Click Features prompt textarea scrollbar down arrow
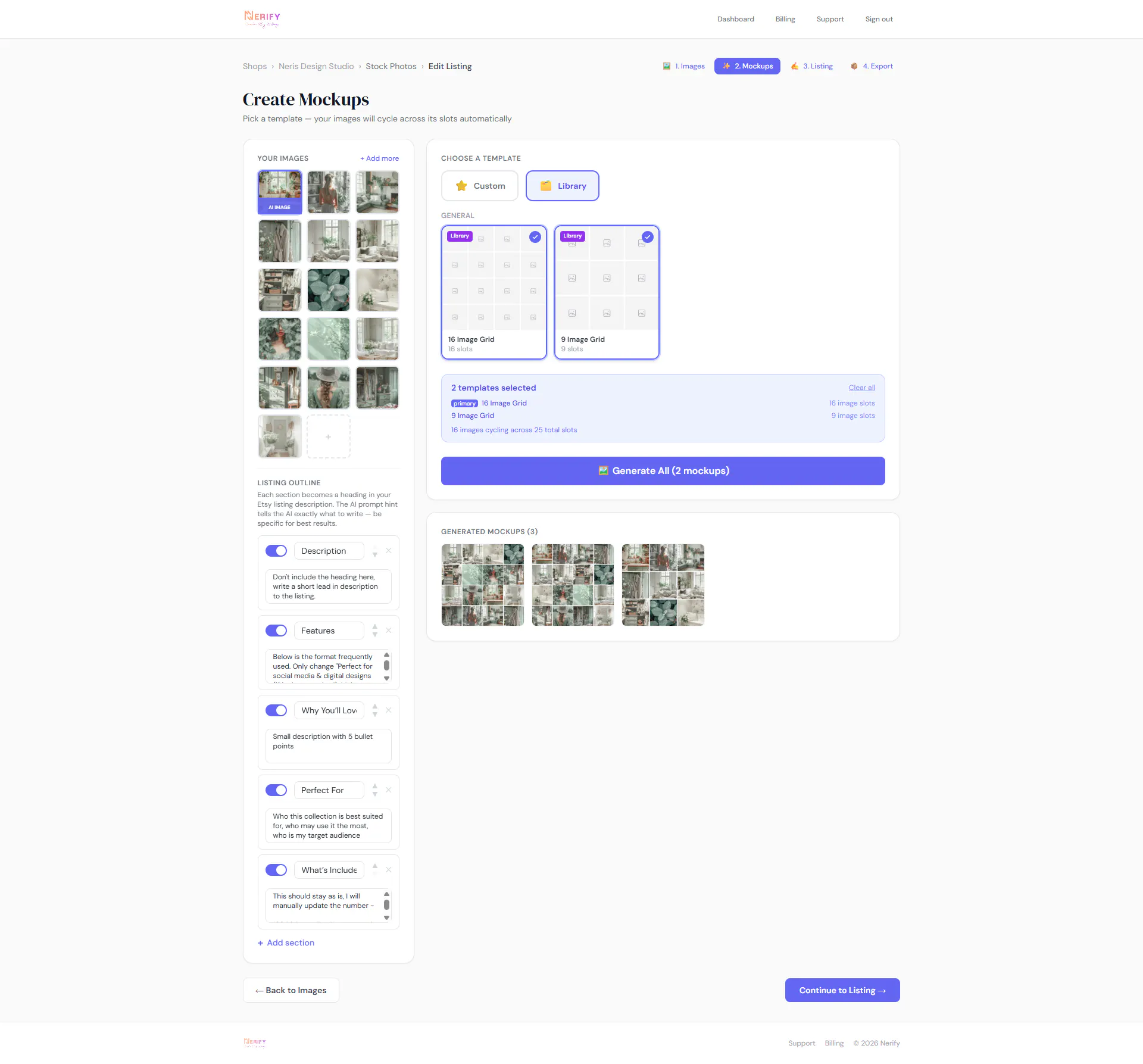1143x1064 pixels. point(387,679)
